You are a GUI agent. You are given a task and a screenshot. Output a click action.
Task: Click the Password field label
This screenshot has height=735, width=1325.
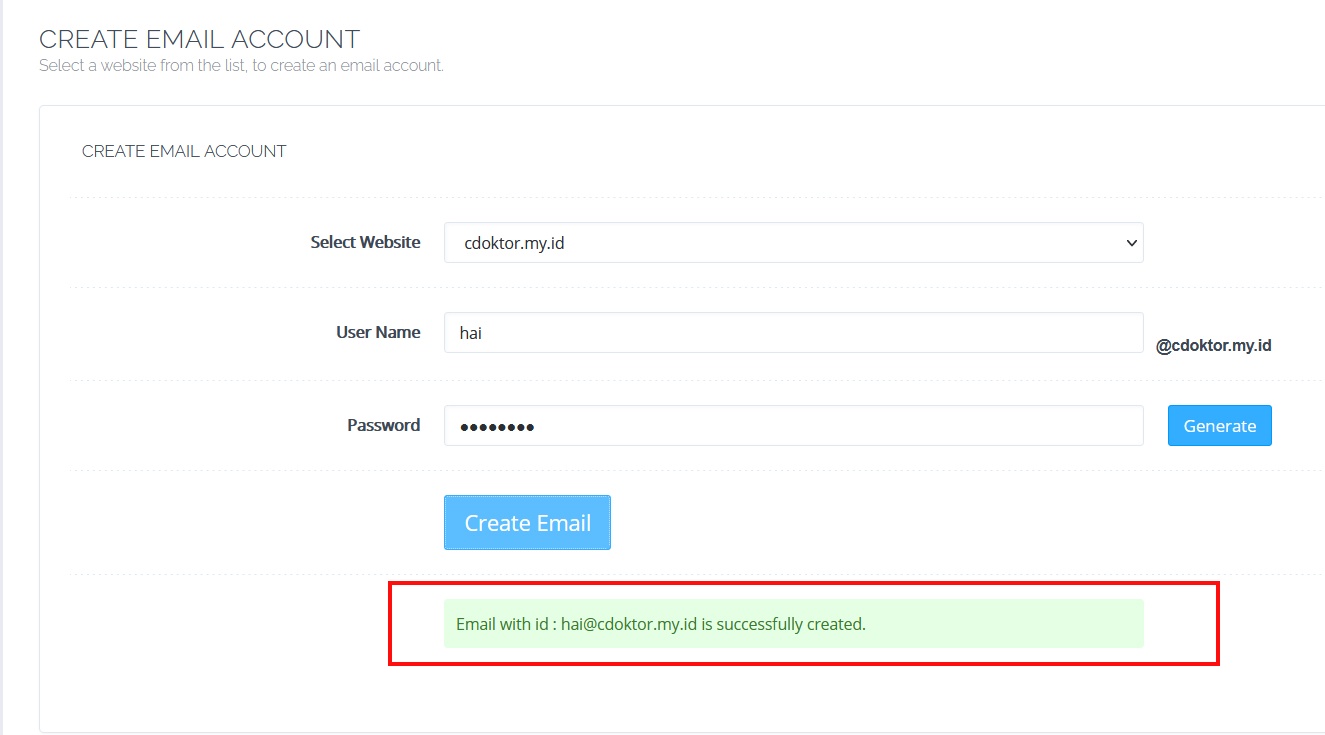pyautogui.click(x=384, y=425)
